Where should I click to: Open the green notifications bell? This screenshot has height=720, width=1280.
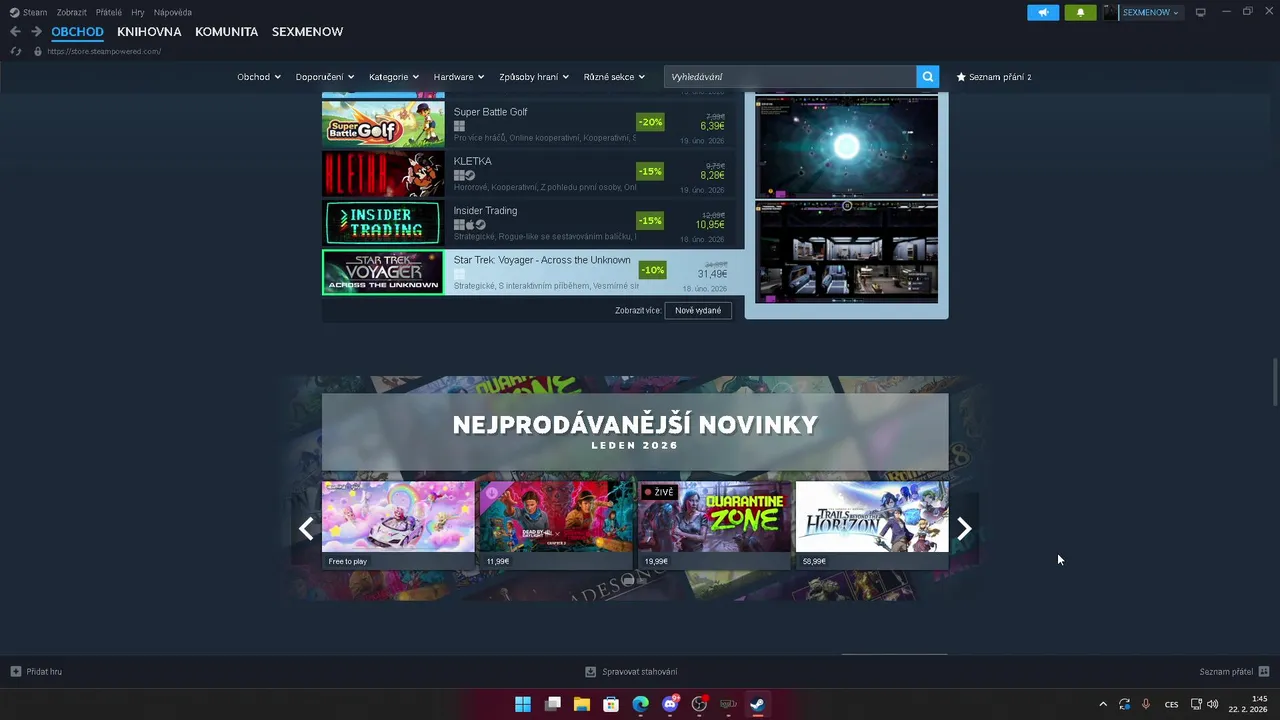pos(1080,12)
